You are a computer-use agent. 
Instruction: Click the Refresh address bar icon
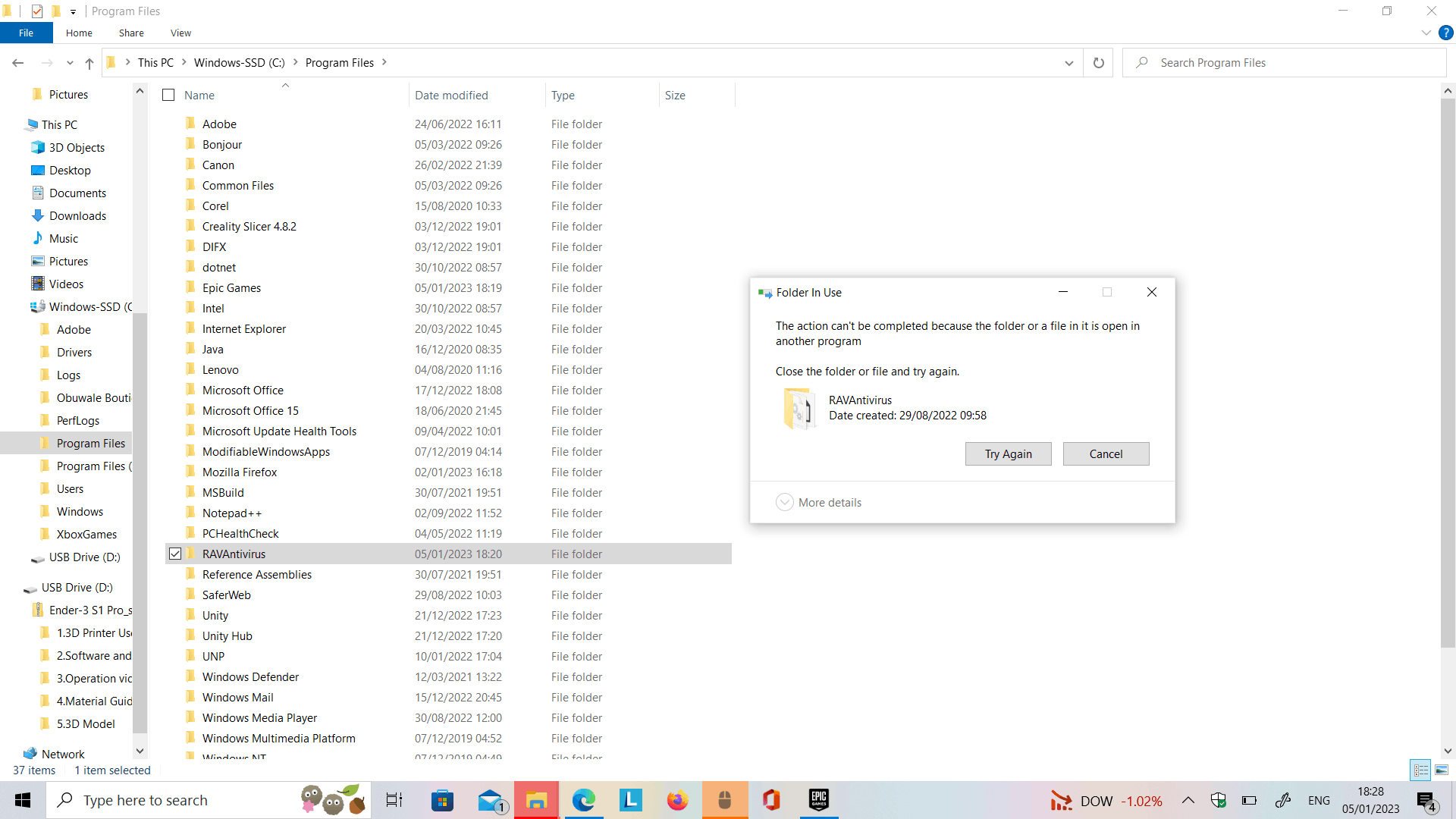1098,63
